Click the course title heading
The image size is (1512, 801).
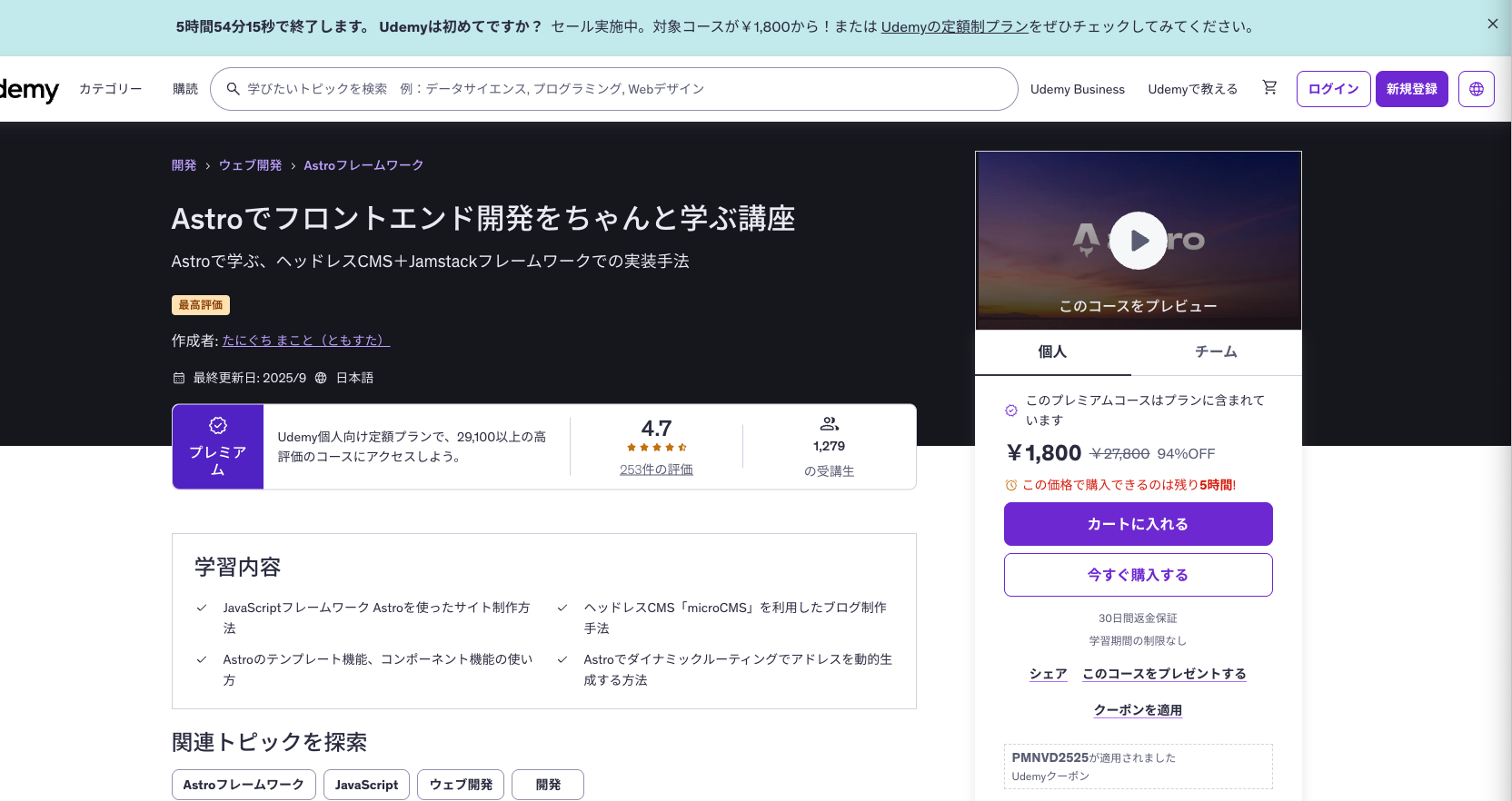tap(483, 219)
